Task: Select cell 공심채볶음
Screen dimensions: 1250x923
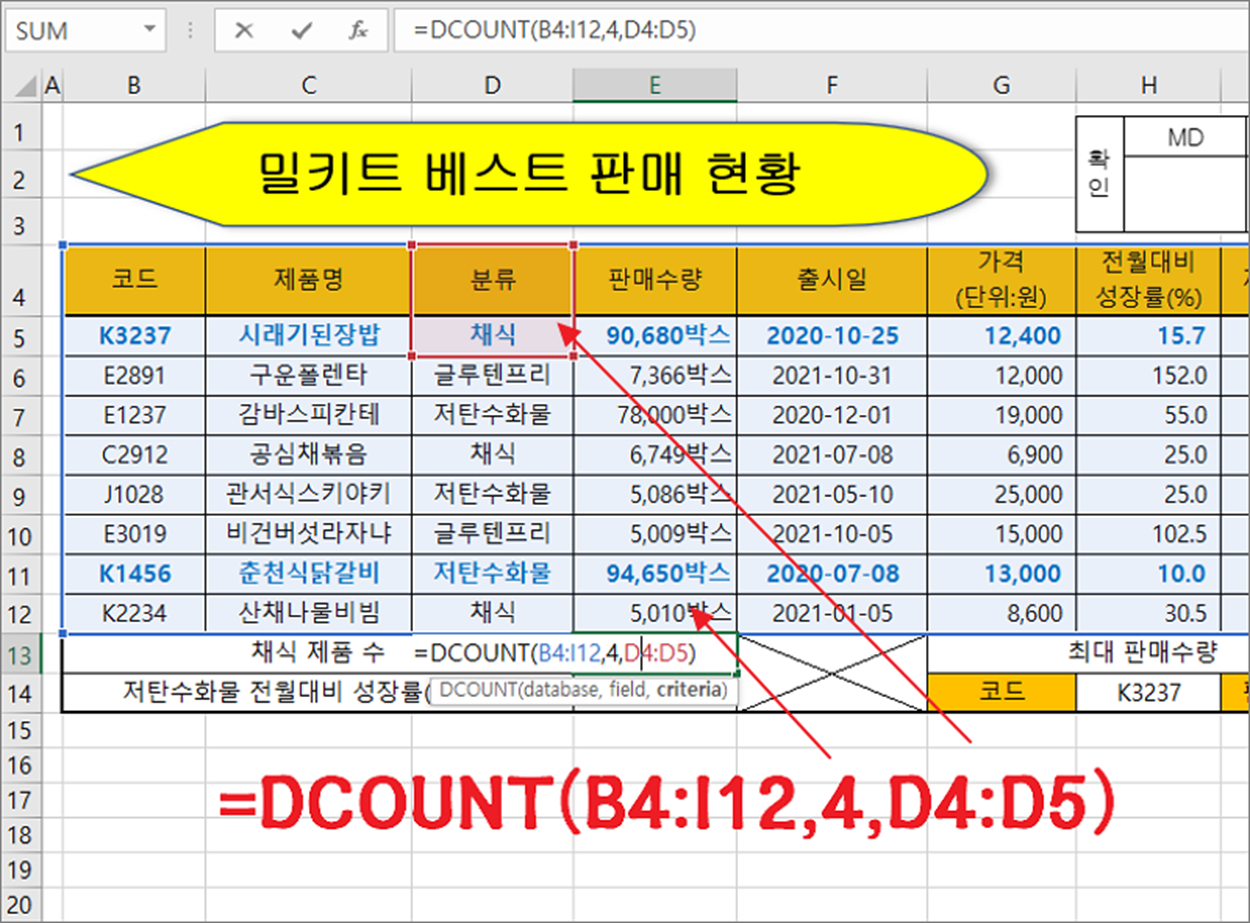Action: coord(308,455)
